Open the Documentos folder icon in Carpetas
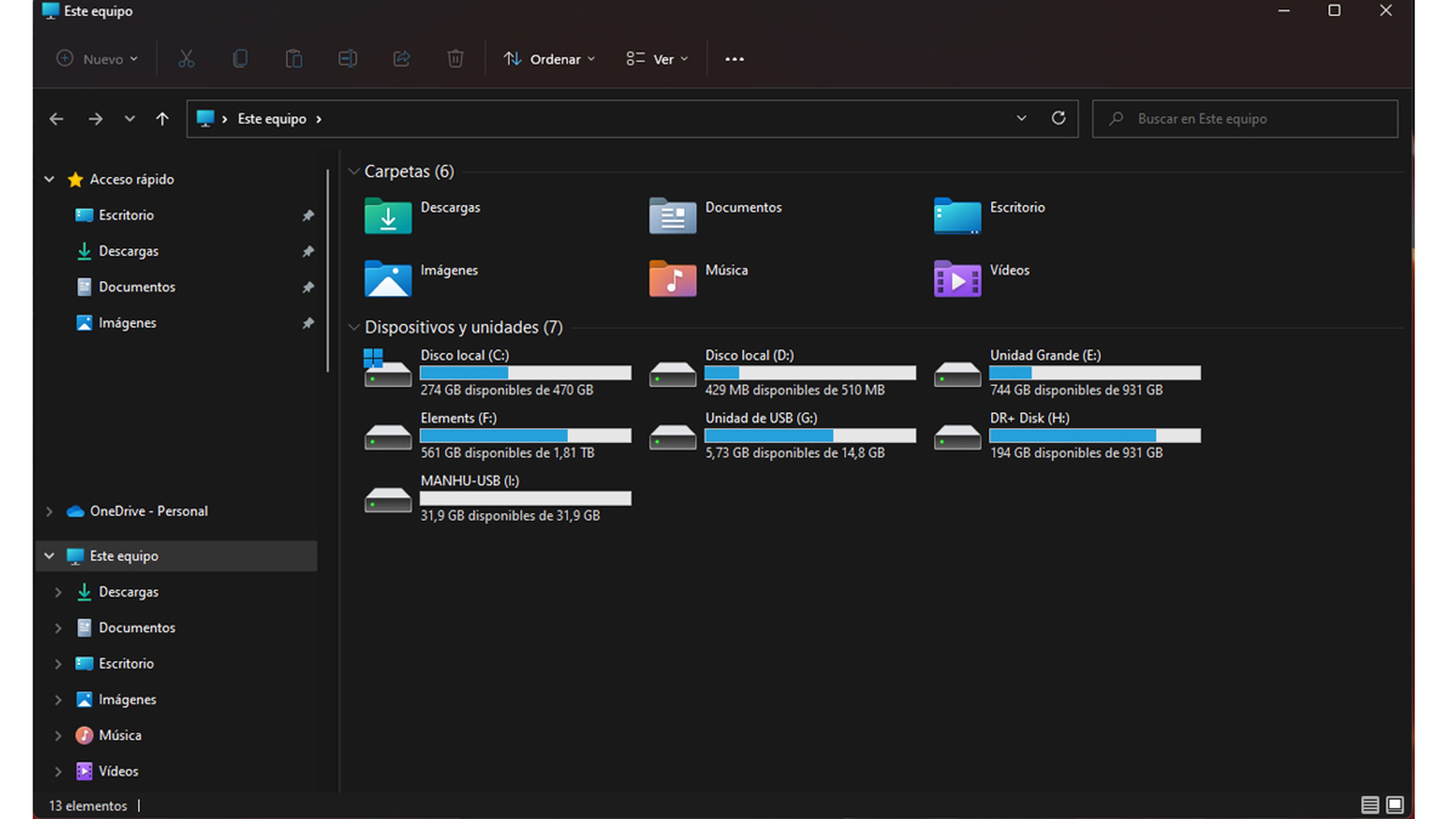 (673, 215)
